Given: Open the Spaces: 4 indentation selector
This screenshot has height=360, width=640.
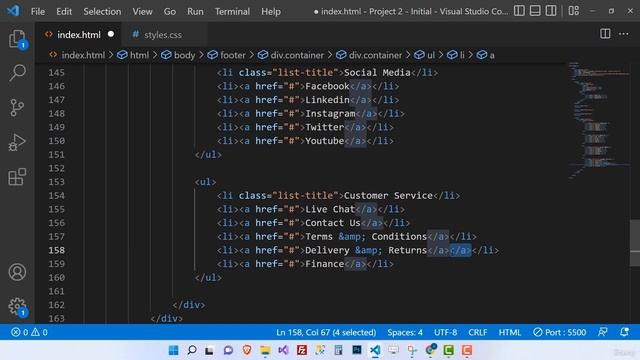Looking at the screenshot, I should (405, 332).
